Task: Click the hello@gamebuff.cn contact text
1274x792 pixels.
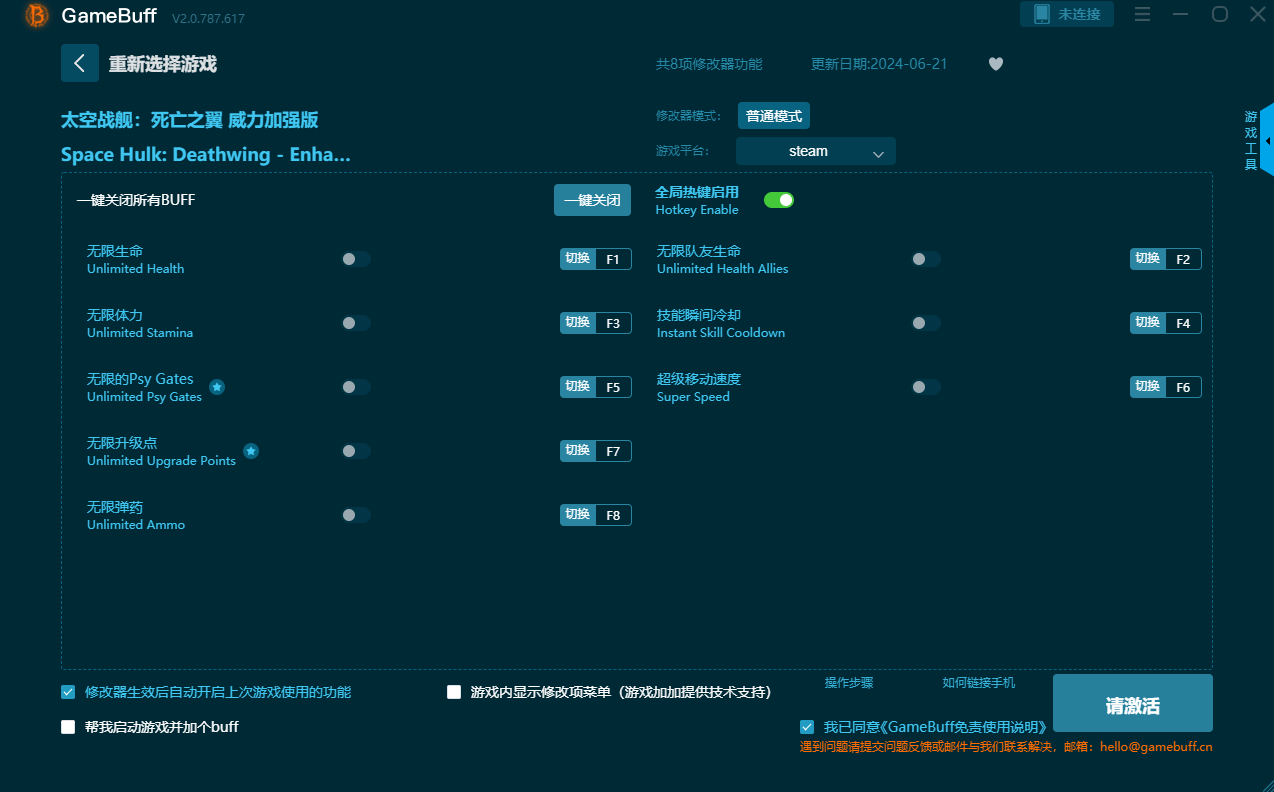Action: pyautogui.click(x=1156, y=746)
